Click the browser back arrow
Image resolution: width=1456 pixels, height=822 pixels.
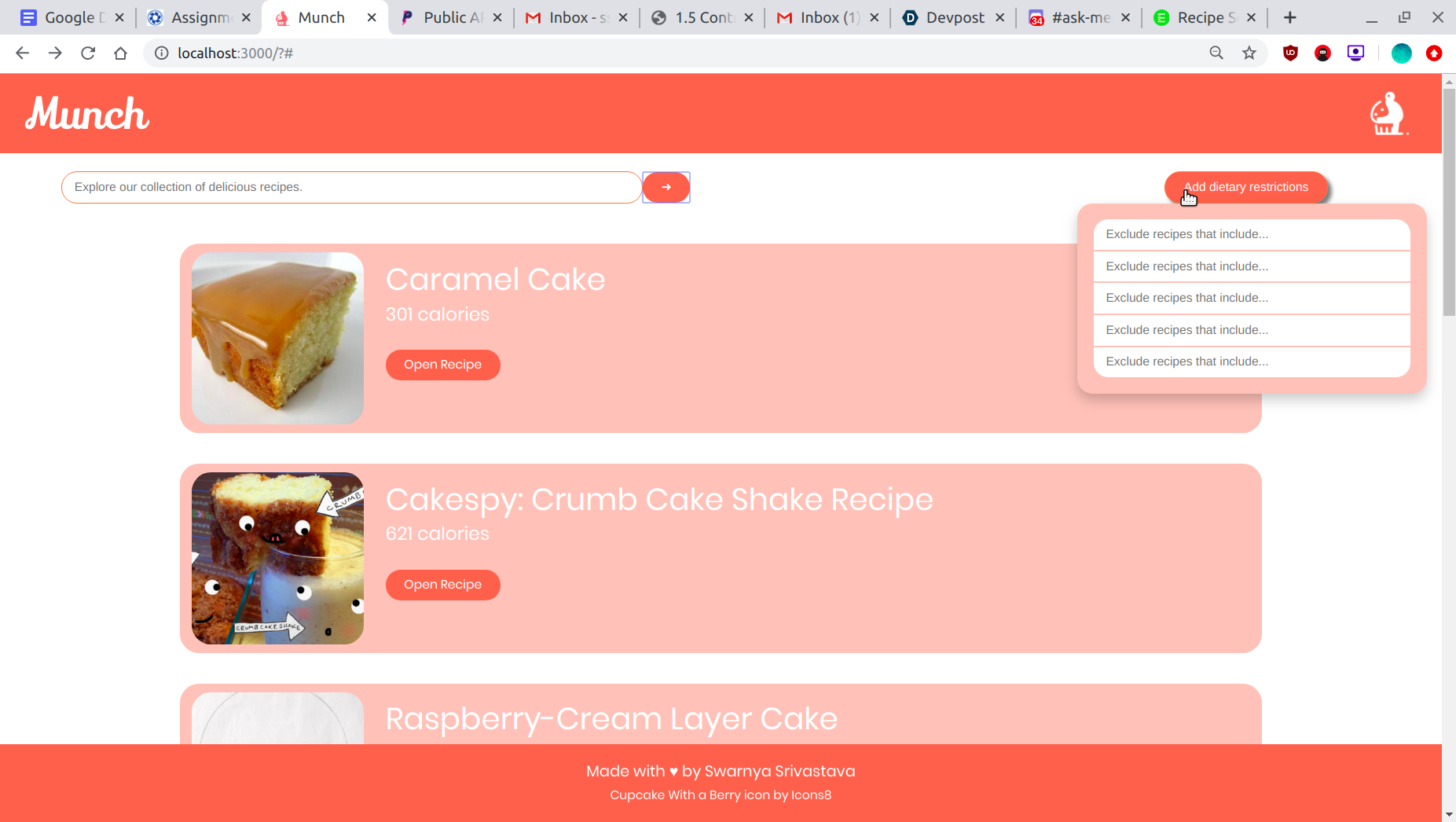[22, 53]
